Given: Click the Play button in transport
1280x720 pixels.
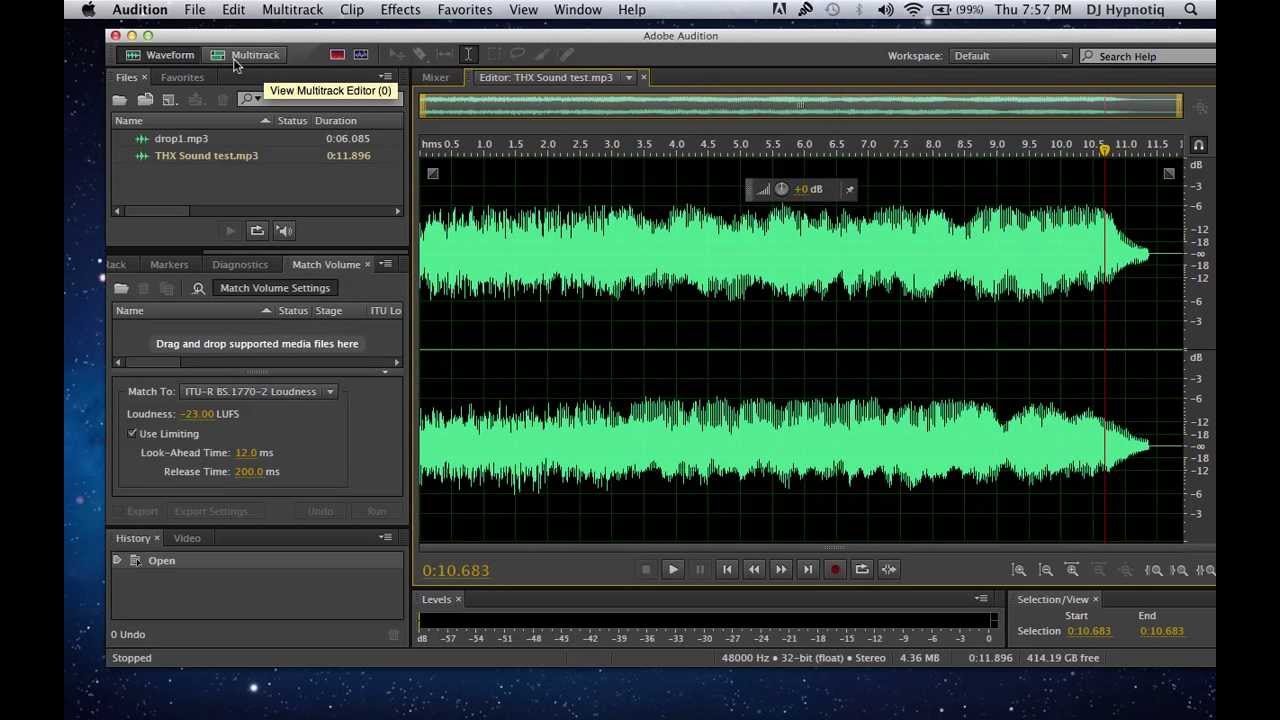Looking at the screenshot, I should click(x=673, y=570).
